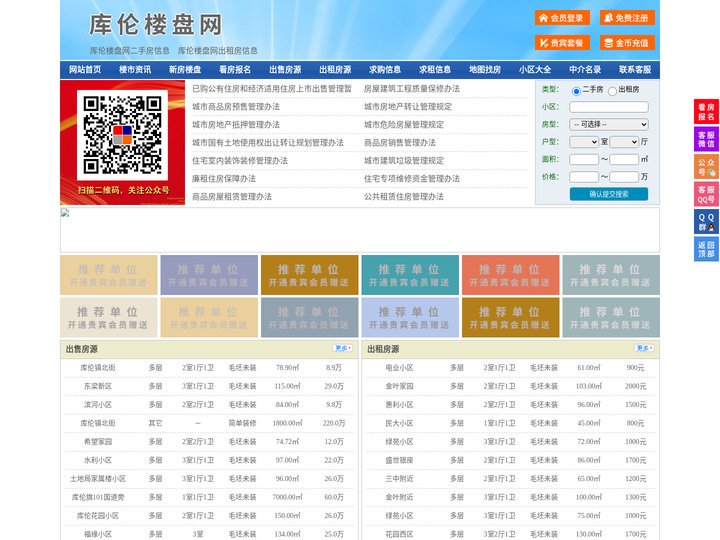Open the 贵宾套餐 VIP package button
This screenshot has height=540, width=720.
coord(562,43)
